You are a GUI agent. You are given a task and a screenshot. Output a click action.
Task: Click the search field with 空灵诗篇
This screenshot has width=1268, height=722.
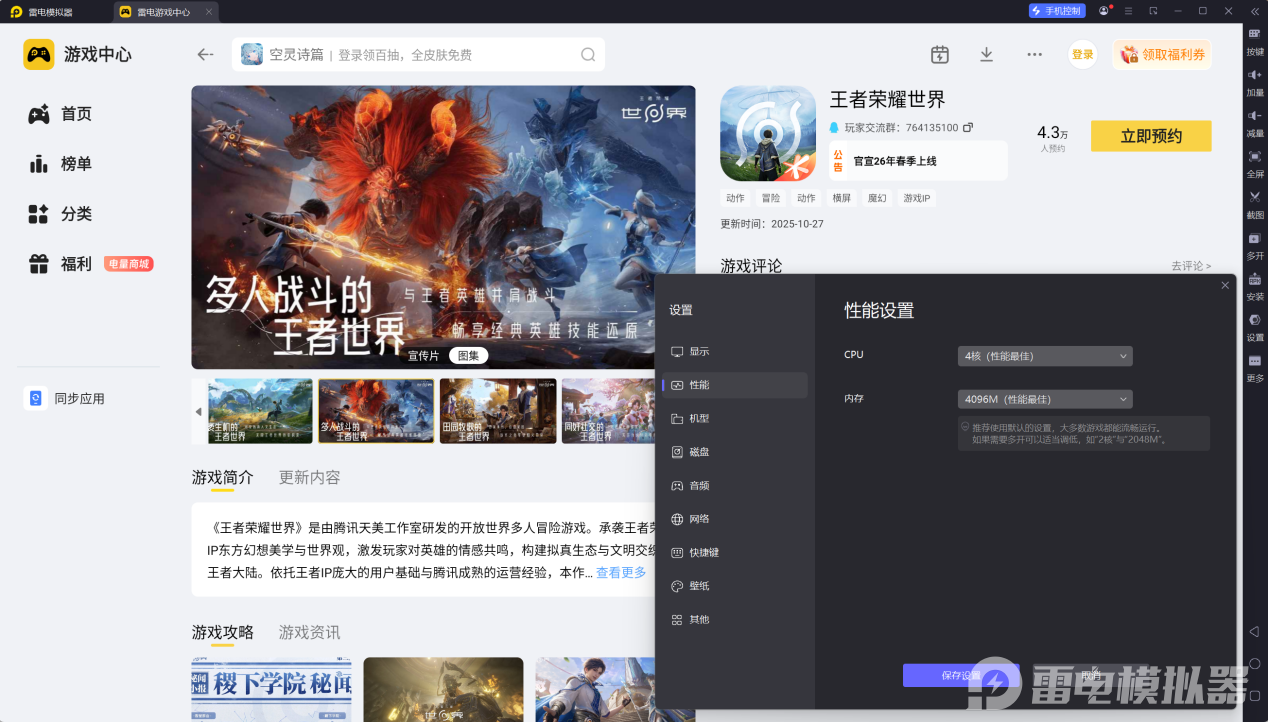click(410, 55)
